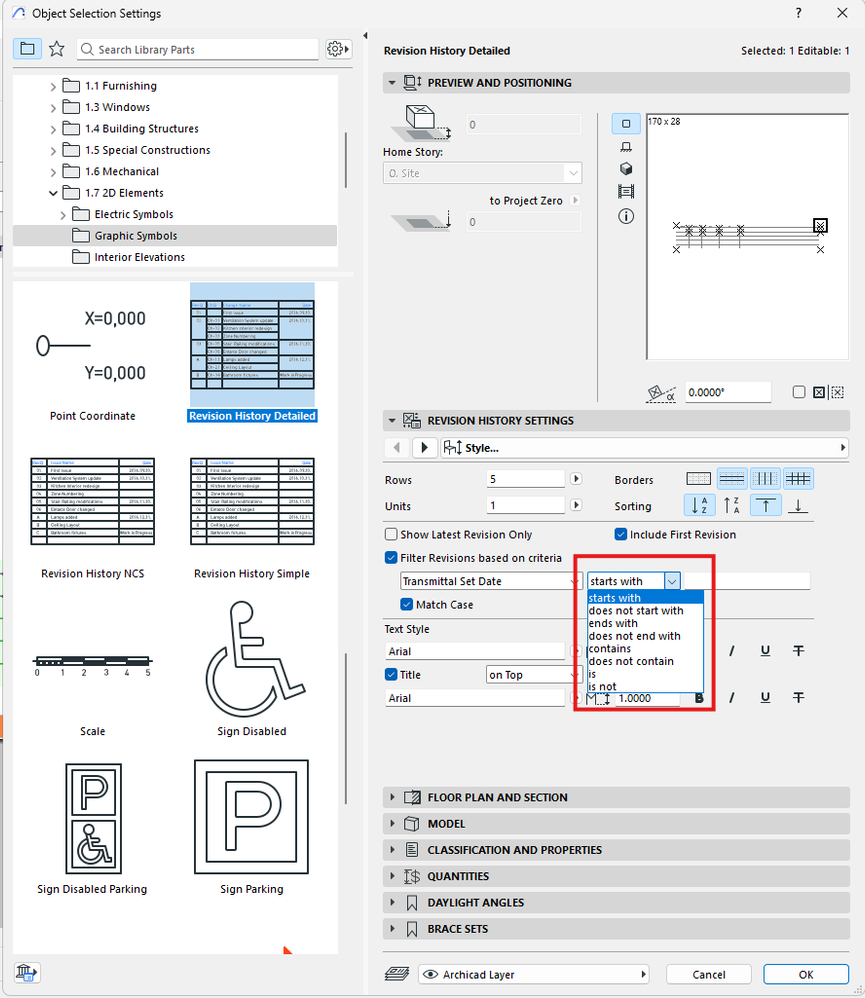Open library settings gear menu
The width and height of the screenshot is (865, 998).
338,49
